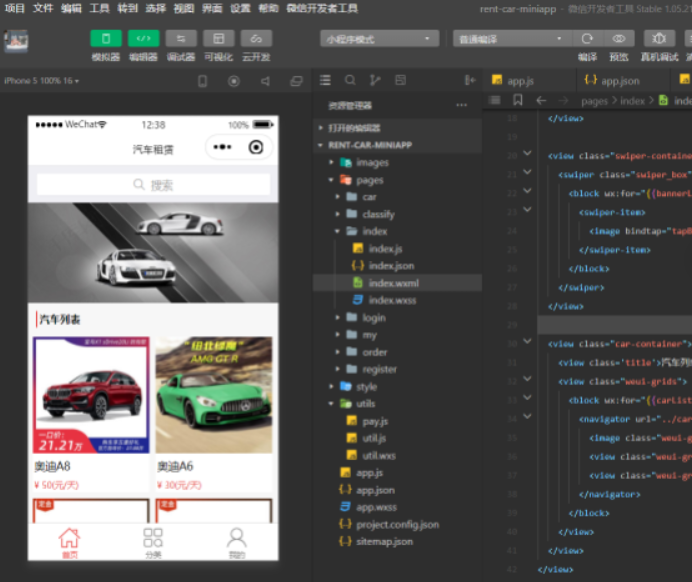Toggle the Editor (编辑器) panel button
Image resolution: width=692 pixels, height=582 pixels.
coord(143,39)
